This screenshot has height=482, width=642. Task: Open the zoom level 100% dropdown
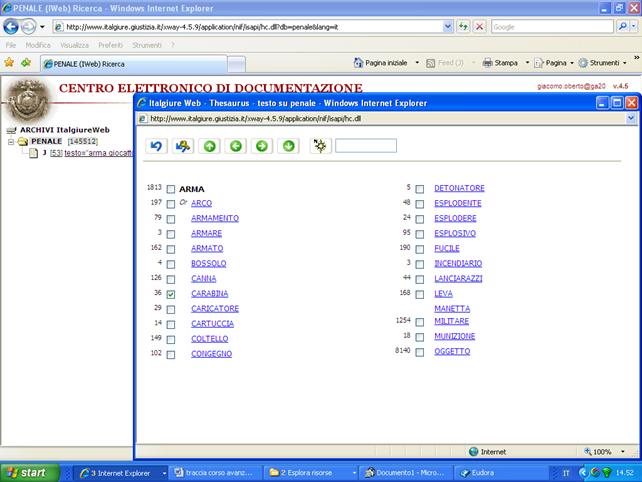pos(623,452)
